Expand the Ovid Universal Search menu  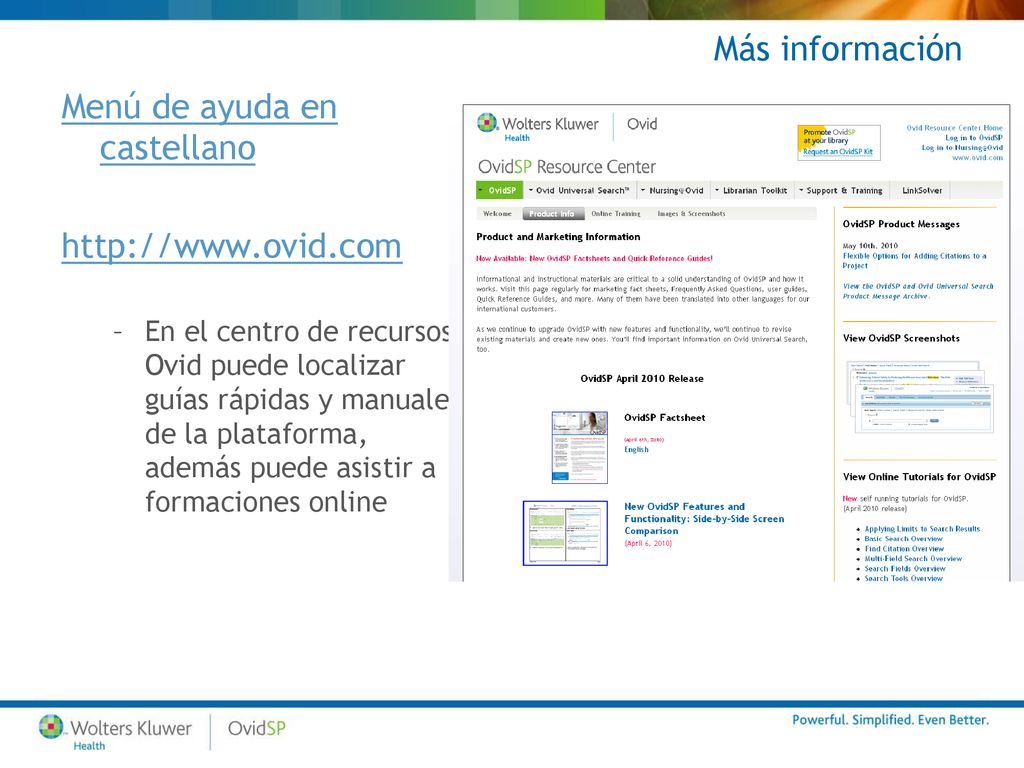coord(579,190)
